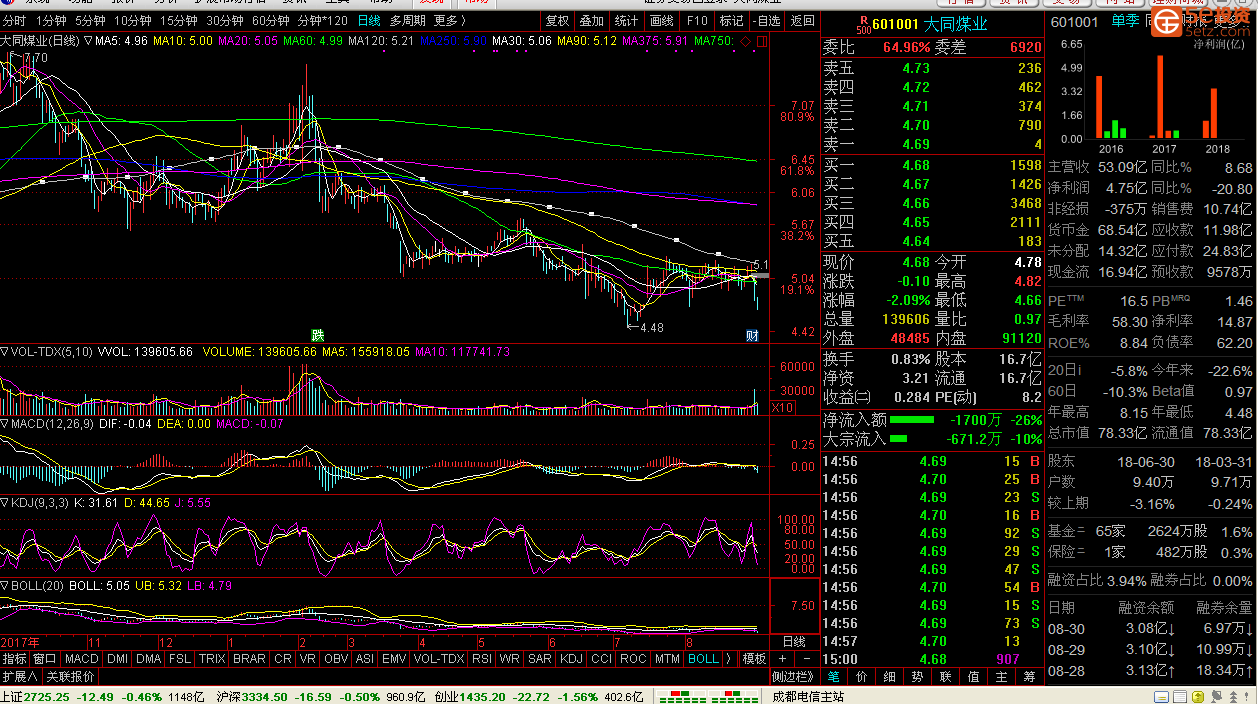Collapse the 侧边栏 sidebar

click(x=795, y=676)
